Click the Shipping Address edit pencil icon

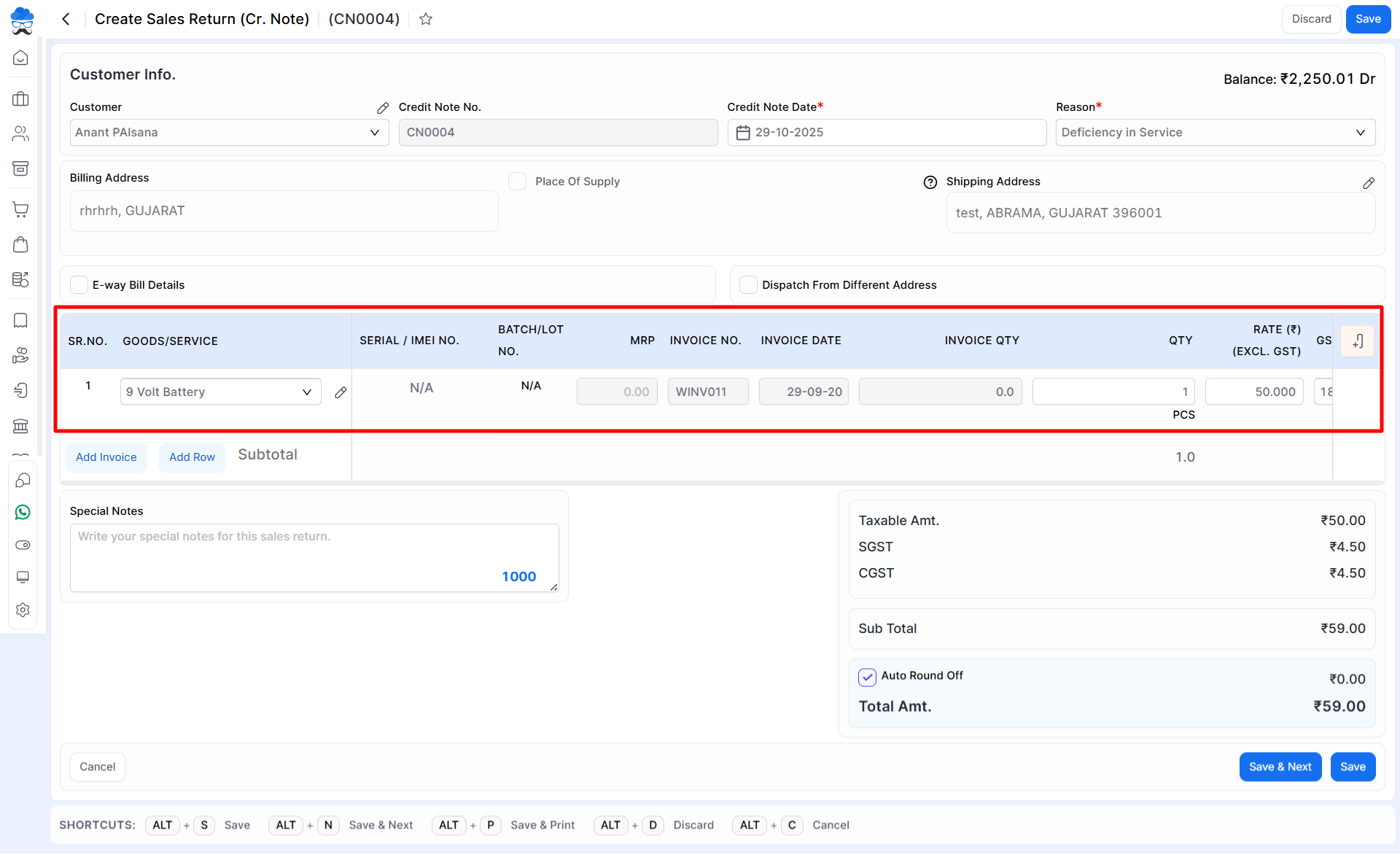[x=1369, y=183]
